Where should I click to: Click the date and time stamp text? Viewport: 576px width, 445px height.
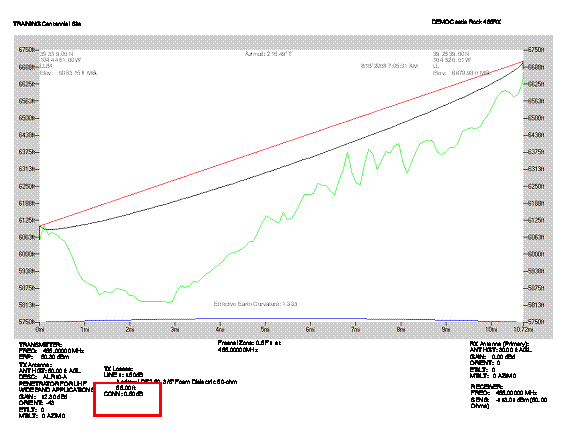(x=389, y=66)
